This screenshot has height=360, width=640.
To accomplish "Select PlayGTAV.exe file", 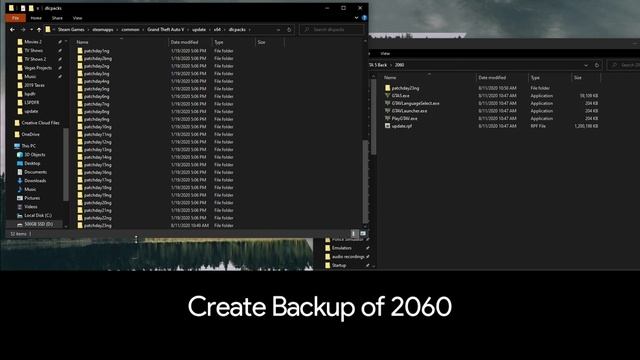I will [x=404, y=118].
